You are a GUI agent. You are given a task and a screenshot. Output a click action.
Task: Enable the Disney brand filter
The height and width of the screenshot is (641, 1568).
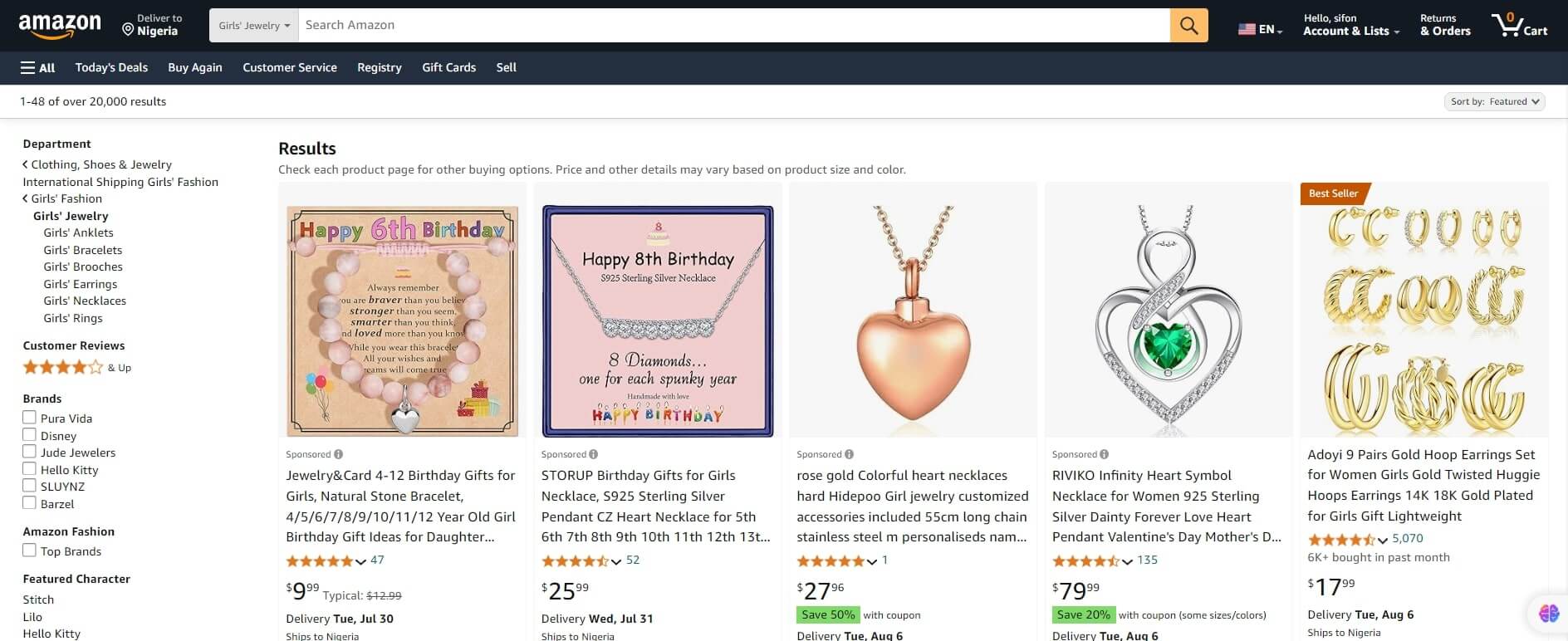tap(29, 435)
